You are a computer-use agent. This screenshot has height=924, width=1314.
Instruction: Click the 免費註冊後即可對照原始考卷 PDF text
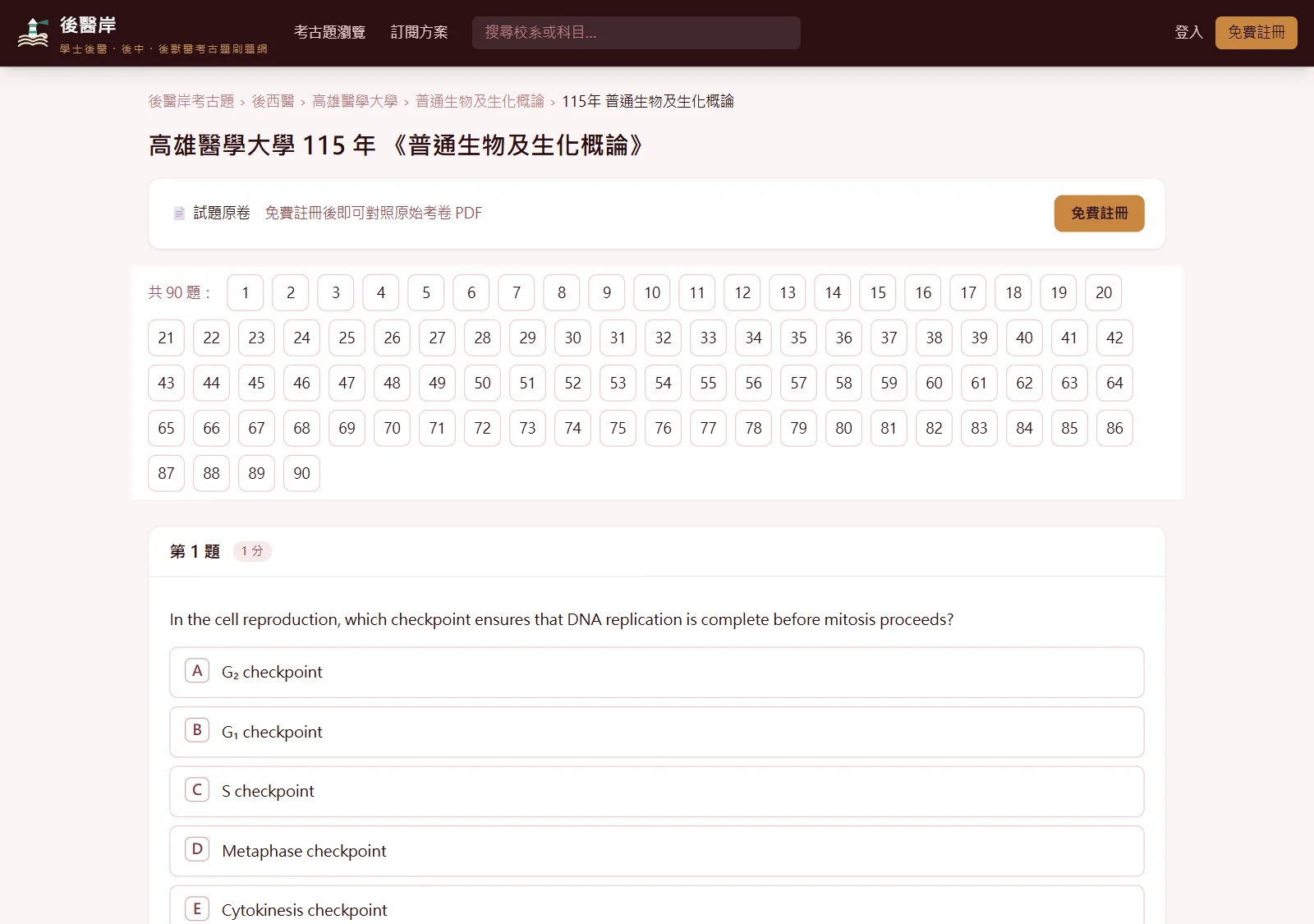tap(374, 214)
